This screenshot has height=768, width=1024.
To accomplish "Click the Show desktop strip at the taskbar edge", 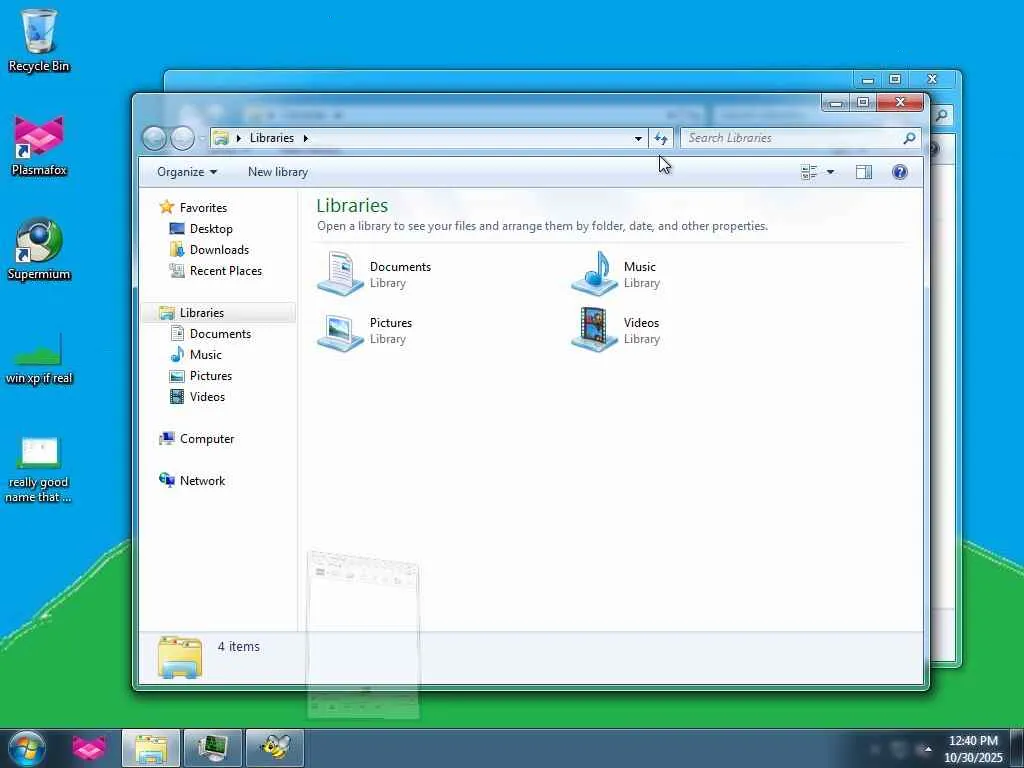I will coord(1017,748).
